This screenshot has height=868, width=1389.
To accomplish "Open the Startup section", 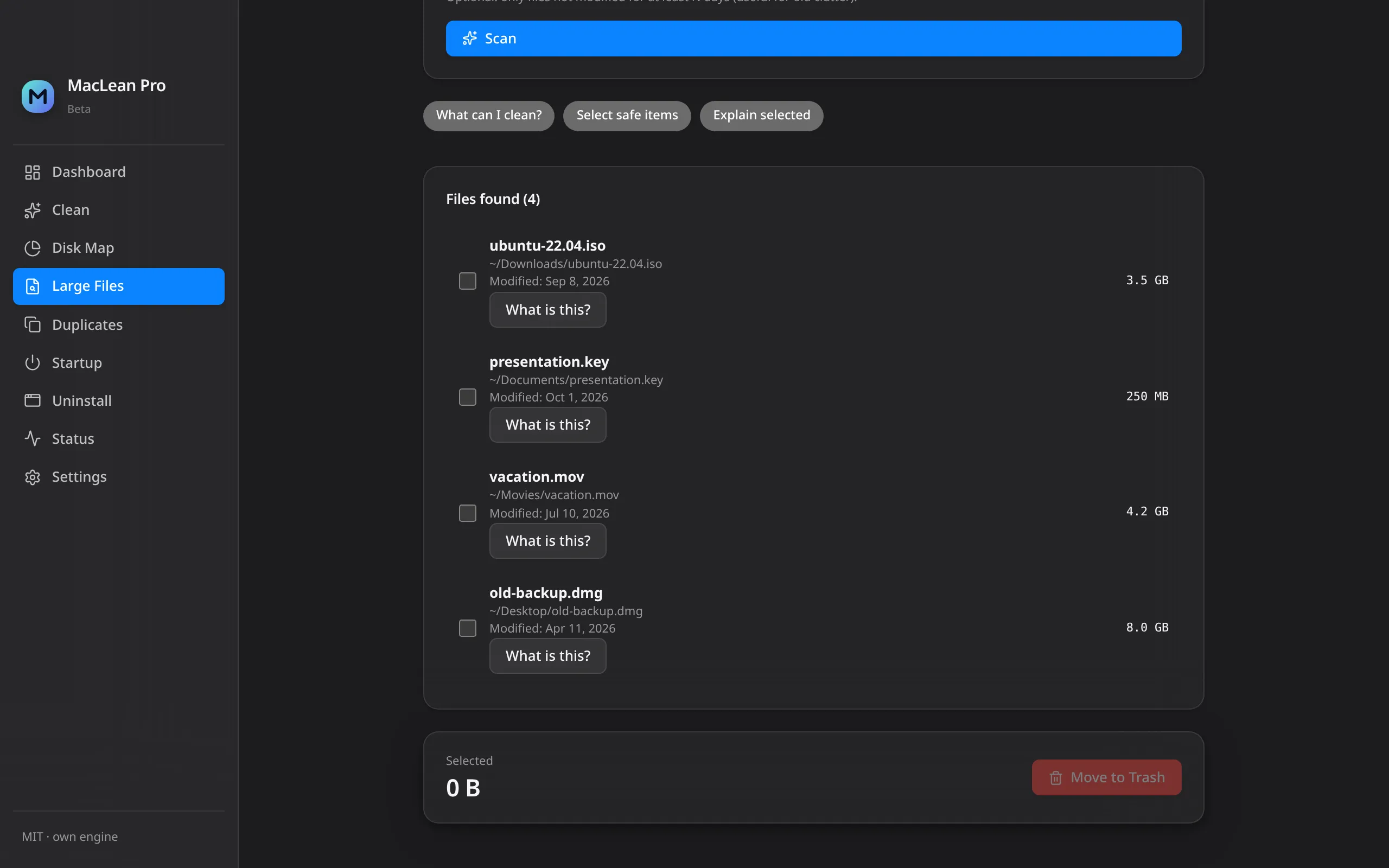I will (x=119, y=363).
